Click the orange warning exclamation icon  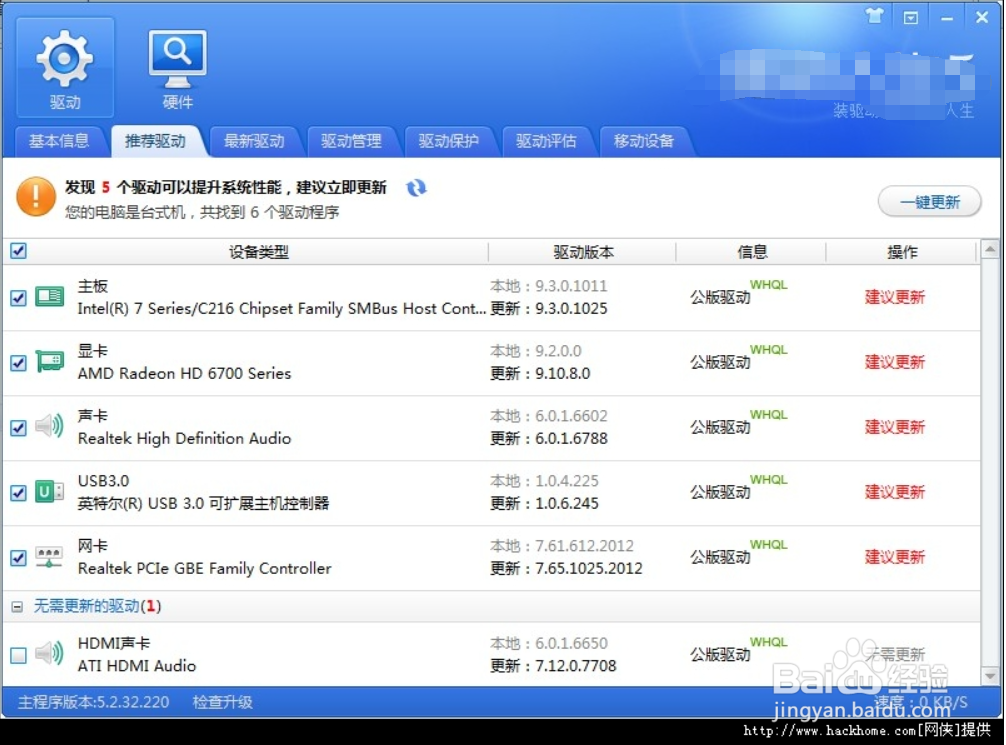(x=36, y=197)
